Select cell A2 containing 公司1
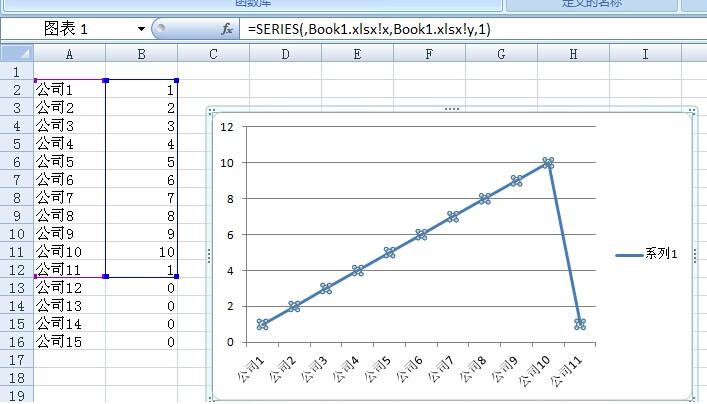 (x=69, y=90)
